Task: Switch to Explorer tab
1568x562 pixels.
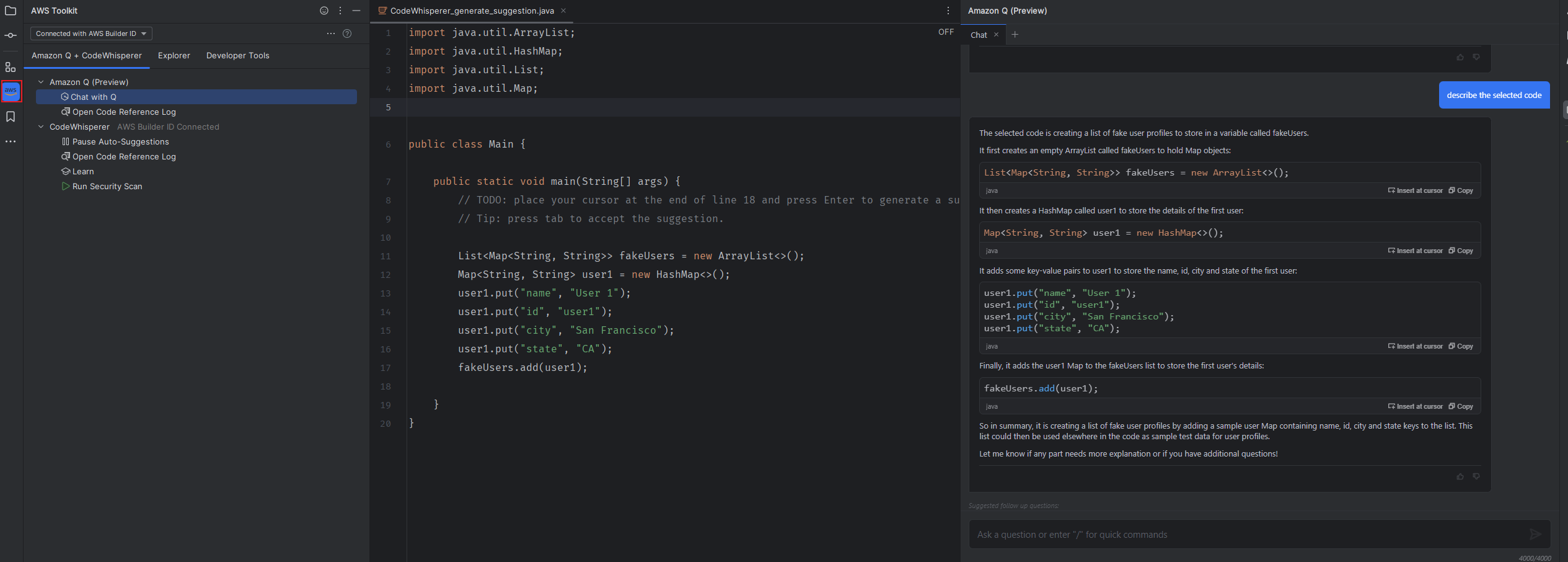Action: (x=174, y=55)
